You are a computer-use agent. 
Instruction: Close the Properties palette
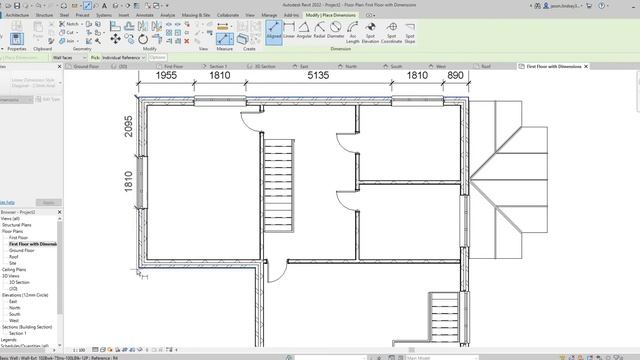coord(60,67)
